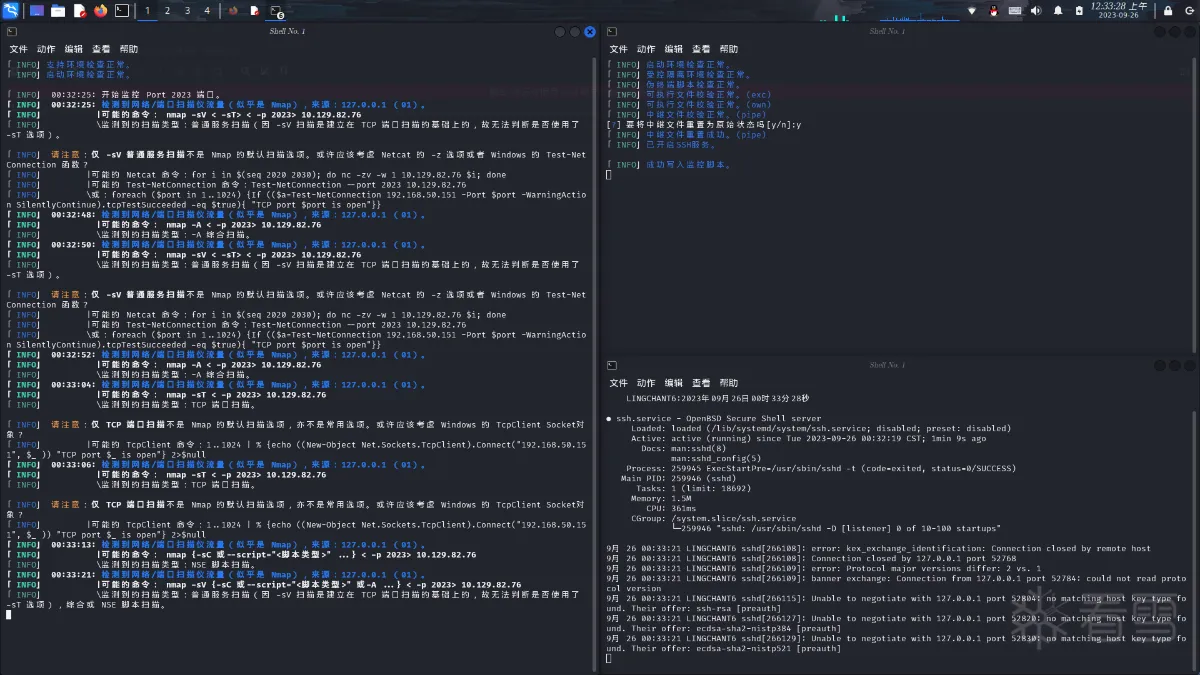This screenshot has width=1200, height=675.
Task: Open the notifications bell icon
Action: point(1058,11)
